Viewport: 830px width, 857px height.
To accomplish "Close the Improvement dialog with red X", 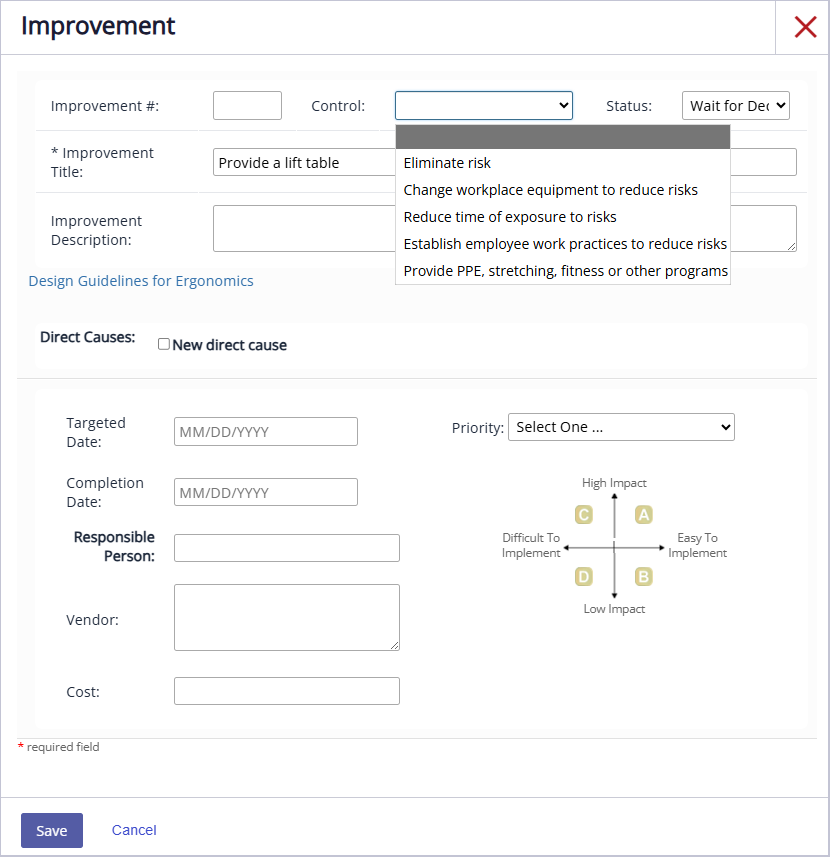I will click(805, 27).
